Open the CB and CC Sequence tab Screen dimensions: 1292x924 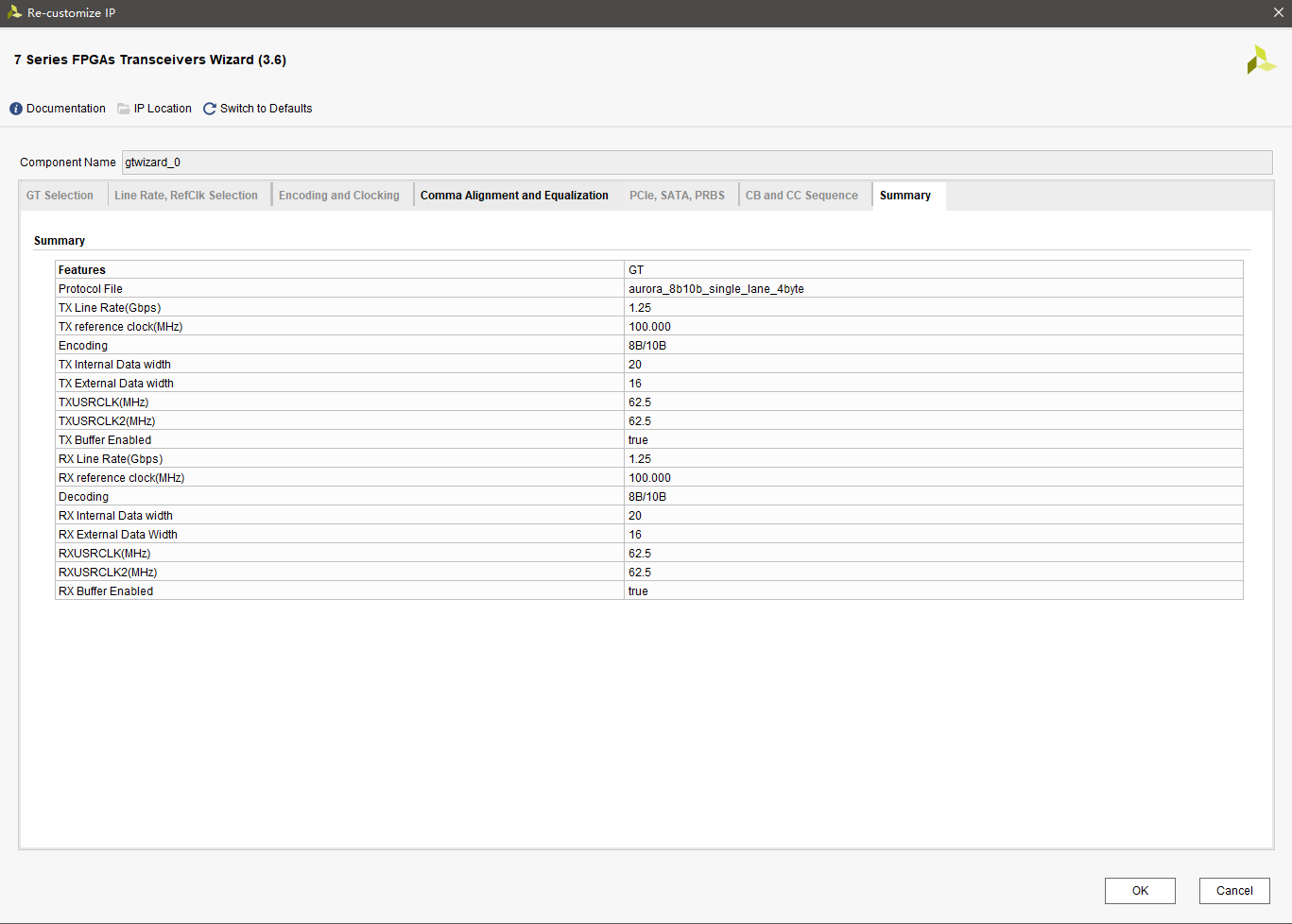point(801,196)
